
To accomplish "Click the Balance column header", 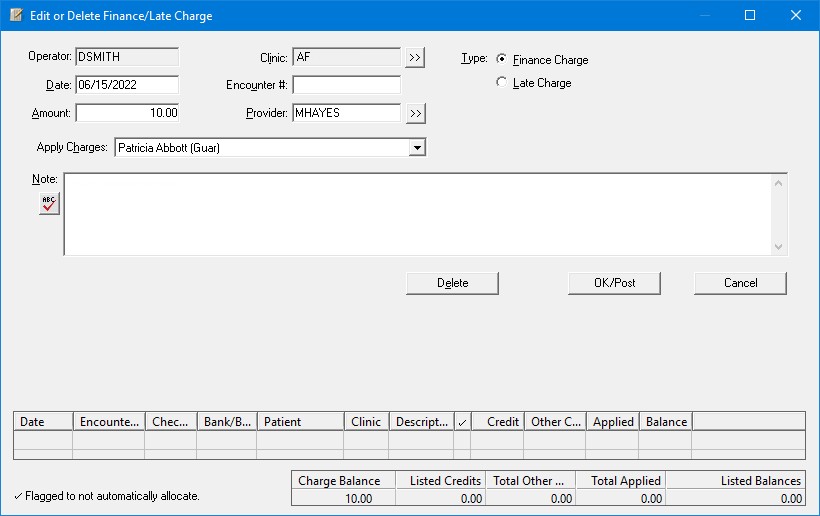I will 665,422.
